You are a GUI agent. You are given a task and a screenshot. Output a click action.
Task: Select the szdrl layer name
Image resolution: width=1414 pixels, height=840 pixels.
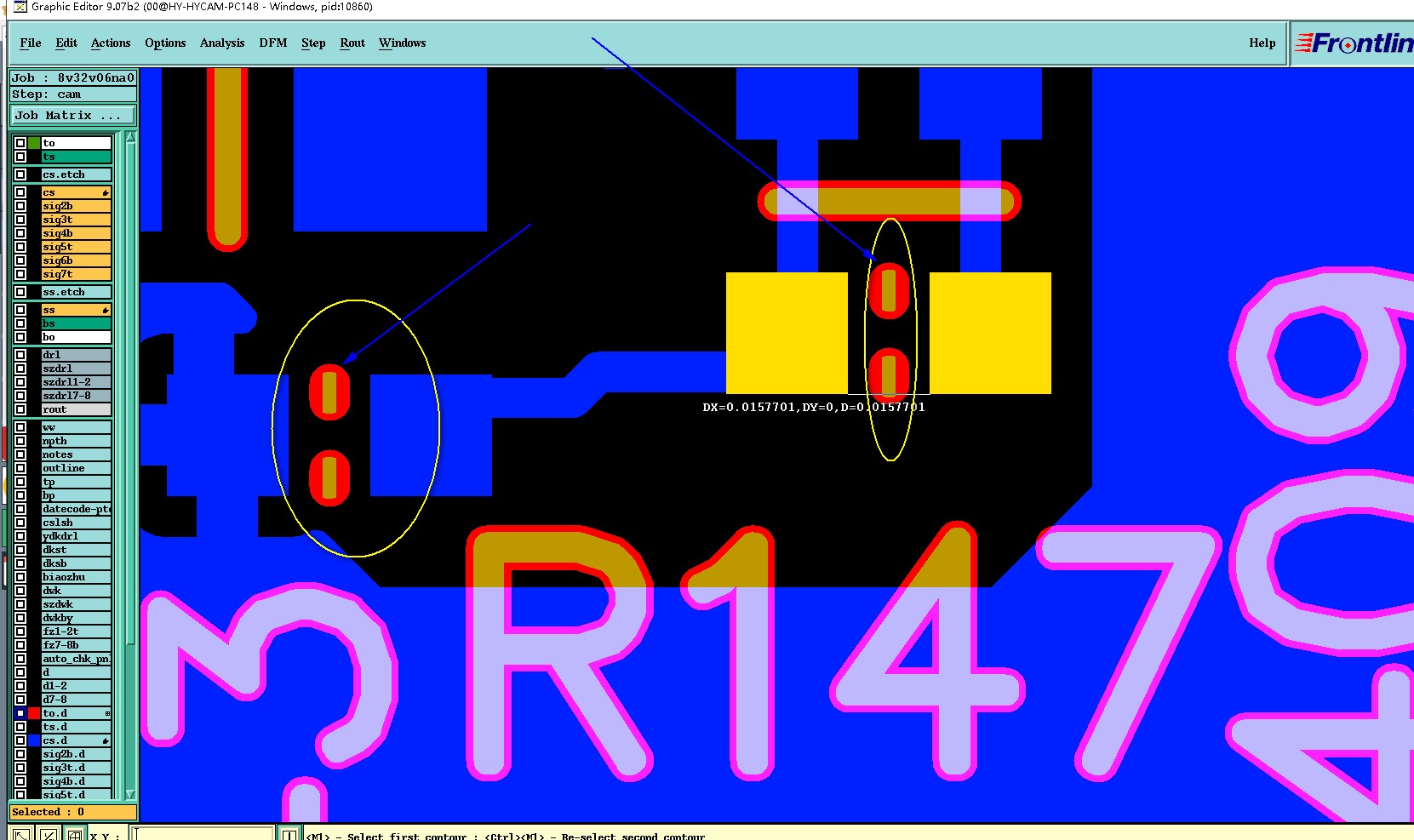coord(77,369)
